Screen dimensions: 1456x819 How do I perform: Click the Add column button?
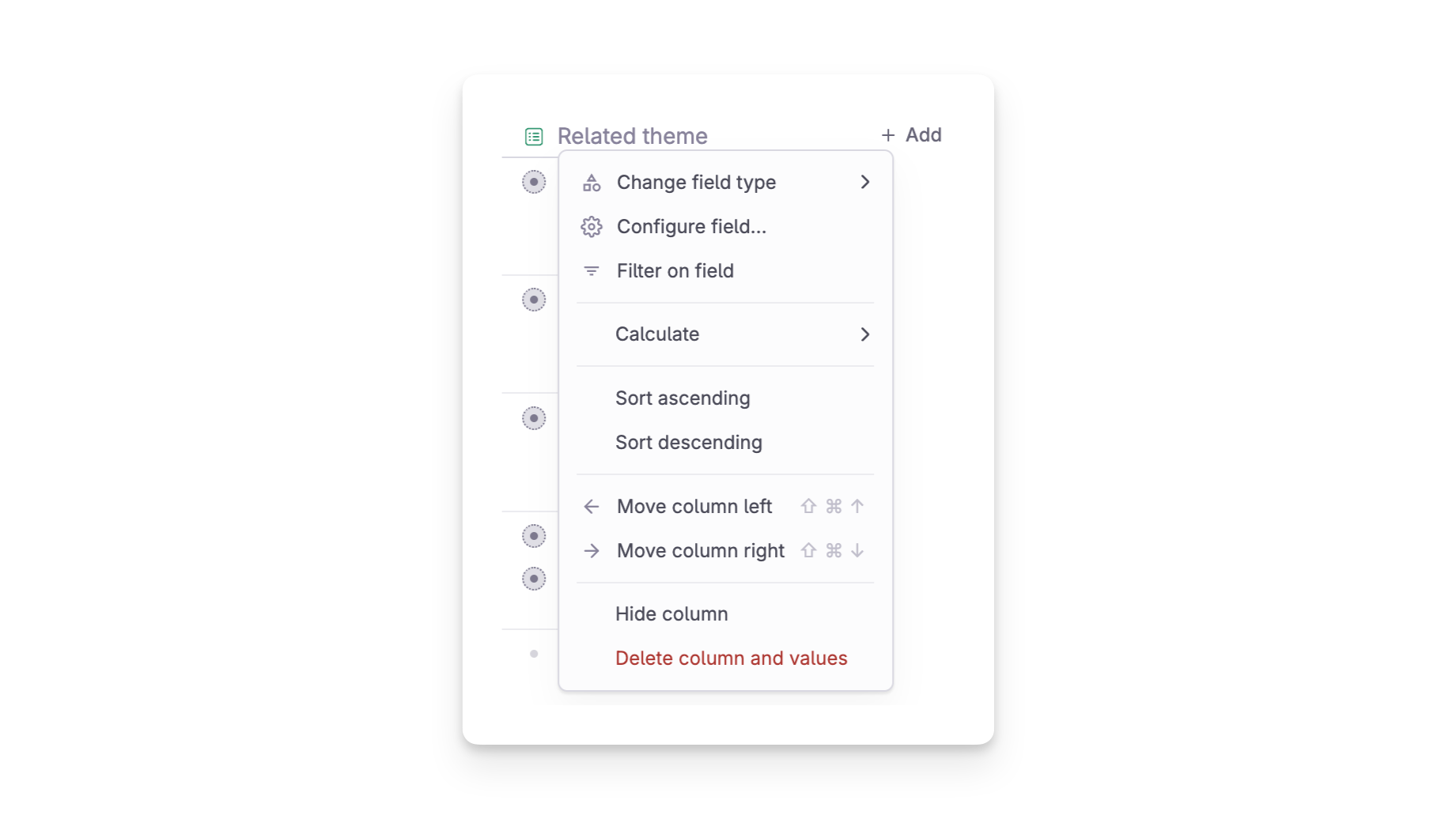911,135
